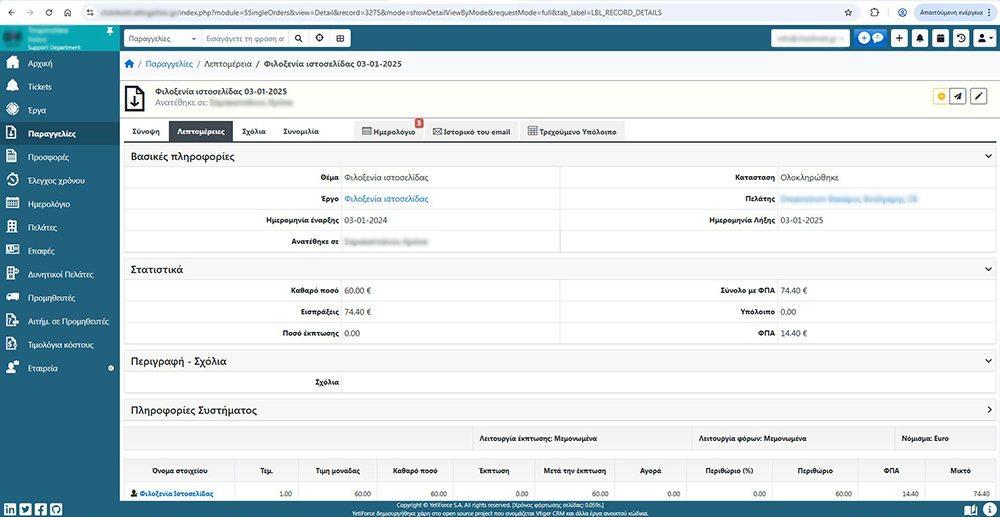
Task: Switch to the Σχόλια tab
Action: pyautogui.click(x=254, y=131)
